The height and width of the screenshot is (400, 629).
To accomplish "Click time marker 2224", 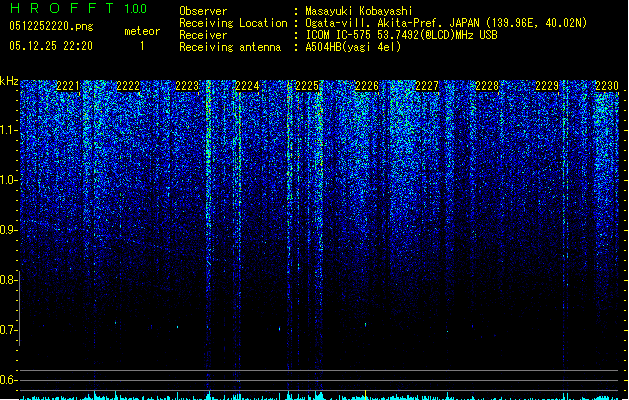I will click(247, 86).
